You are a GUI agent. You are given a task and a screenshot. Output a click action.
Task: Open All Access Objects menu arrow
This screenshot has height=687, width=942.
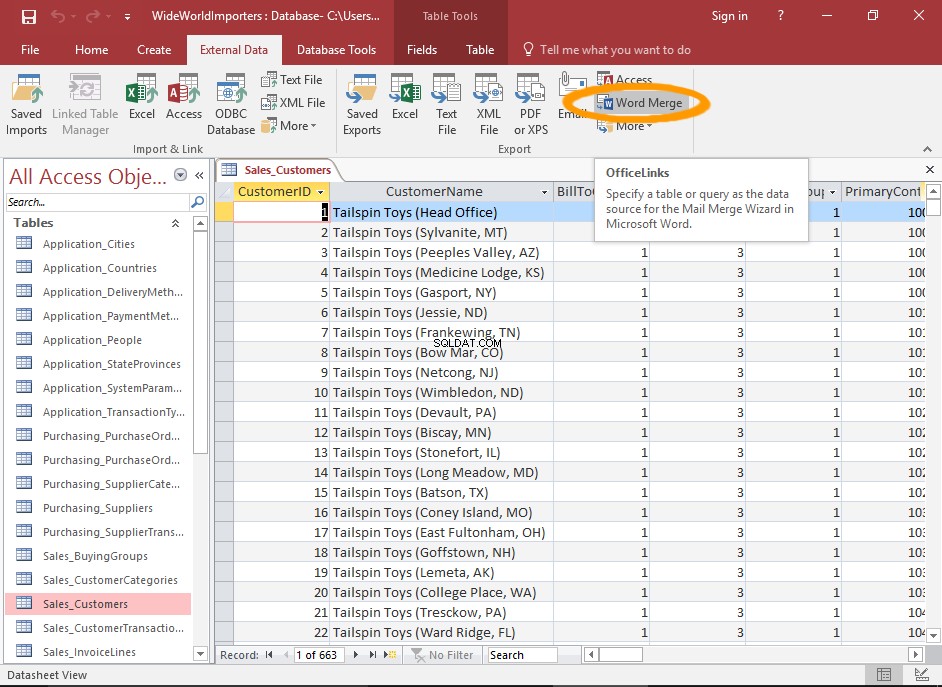(x=180, y=175)
